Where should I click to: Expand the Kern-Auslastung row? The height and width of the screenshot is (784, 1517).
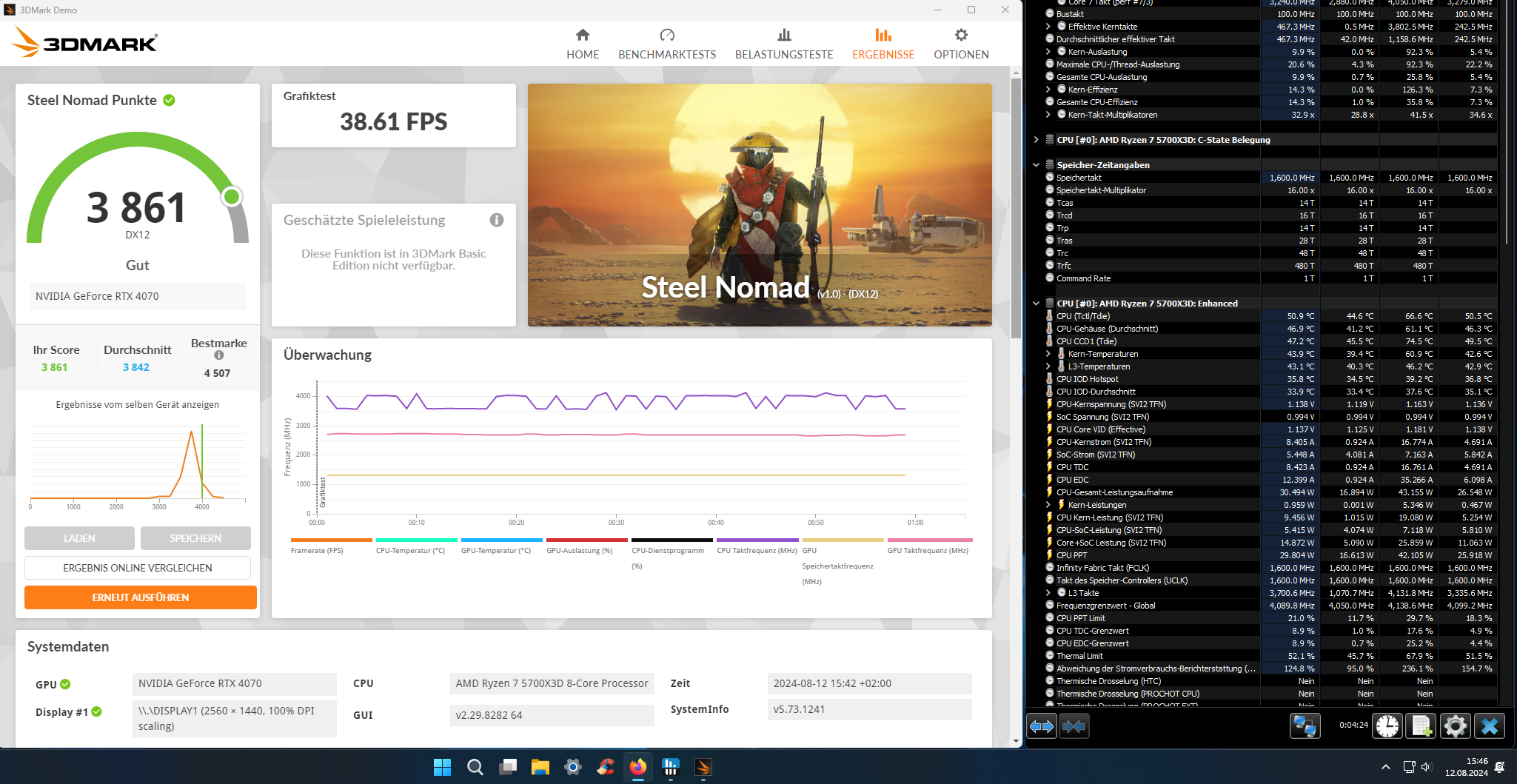pyautogui.click(x=1048, y=52)
